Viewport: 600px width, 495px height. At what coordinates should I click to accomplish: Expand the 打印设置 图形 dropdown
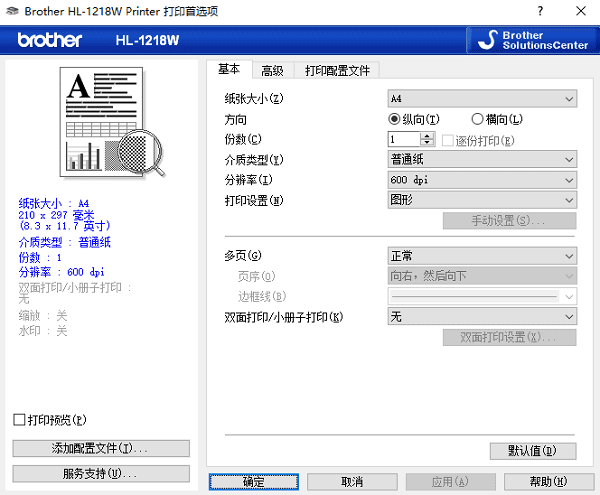click(481, 200)
